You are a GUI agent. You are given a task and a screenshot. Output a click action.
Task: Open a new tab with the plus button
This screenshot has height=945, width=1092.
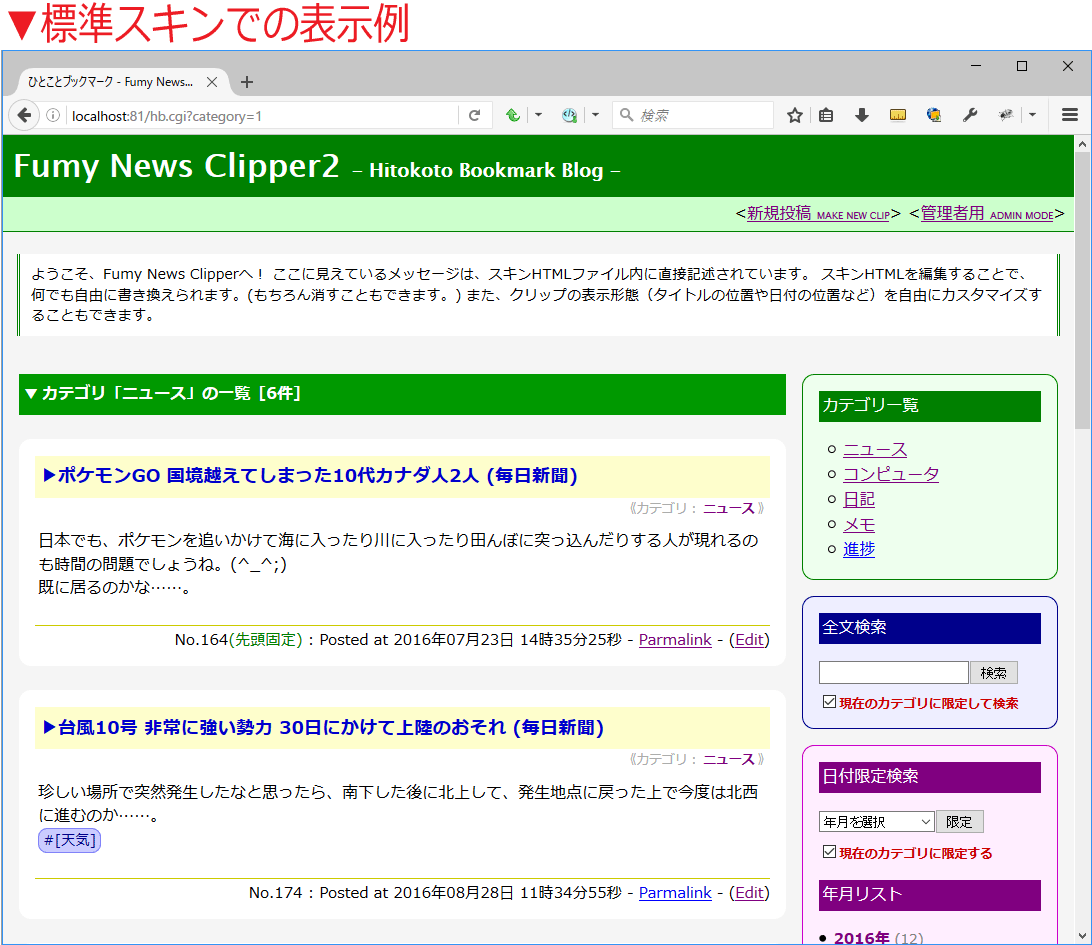pos(247,82)
